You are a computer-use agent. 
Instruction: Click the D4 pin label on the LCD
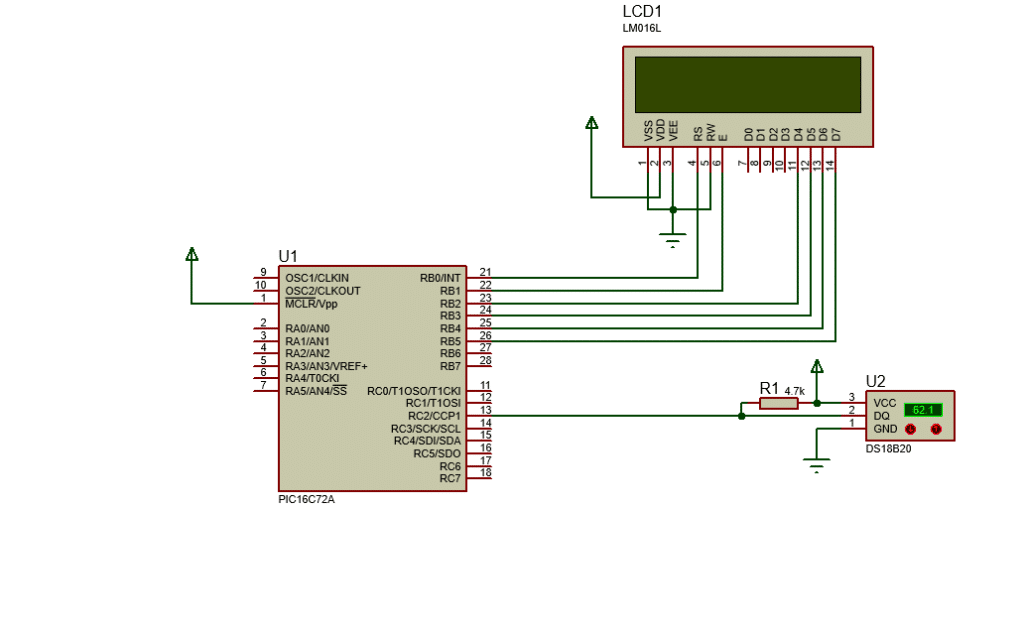click(798, 135)
